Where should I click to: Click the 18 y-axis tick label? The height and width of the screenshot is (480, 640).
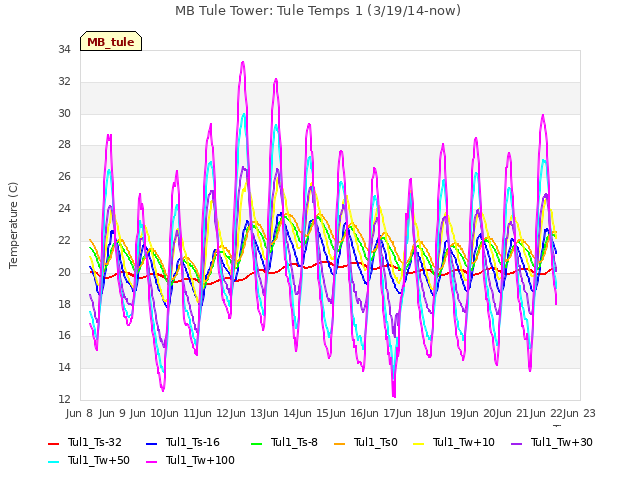pos(64,304)
